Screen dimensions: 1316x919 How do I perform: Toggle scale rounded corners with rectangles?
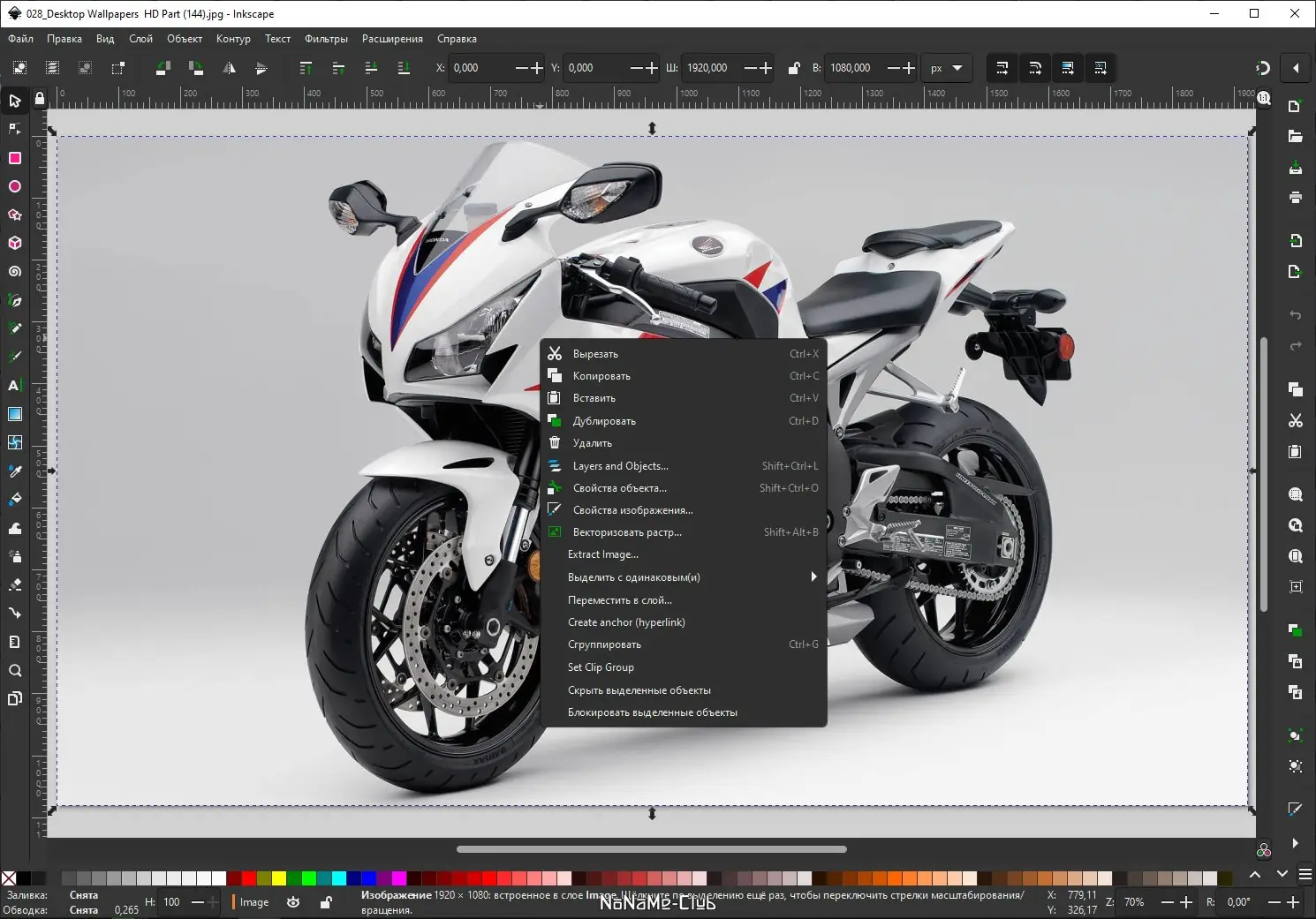pyautogui.click(x=1034, y=68)
